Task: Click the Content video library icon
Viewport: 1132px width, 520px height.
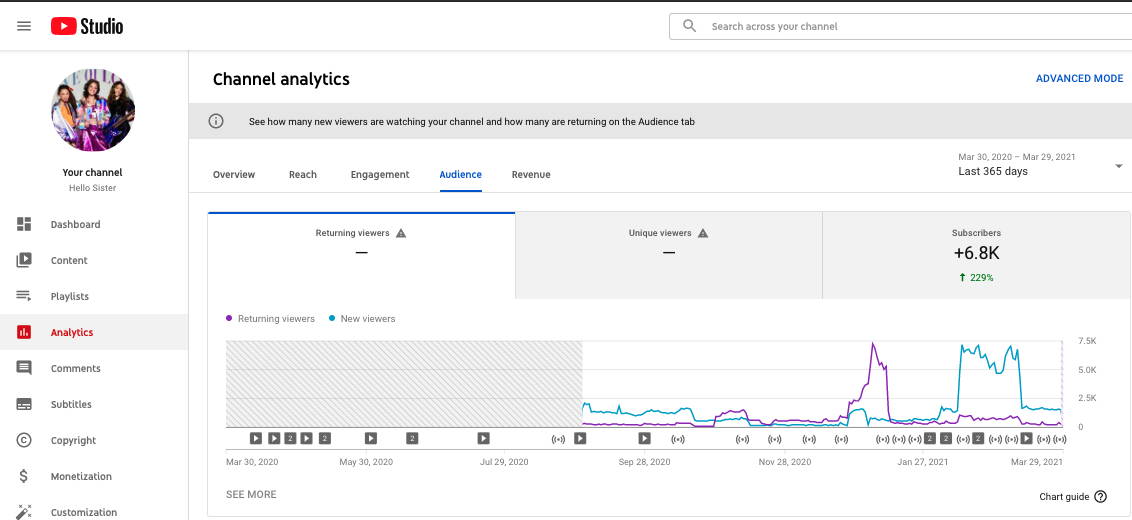Action: point(24,260)
